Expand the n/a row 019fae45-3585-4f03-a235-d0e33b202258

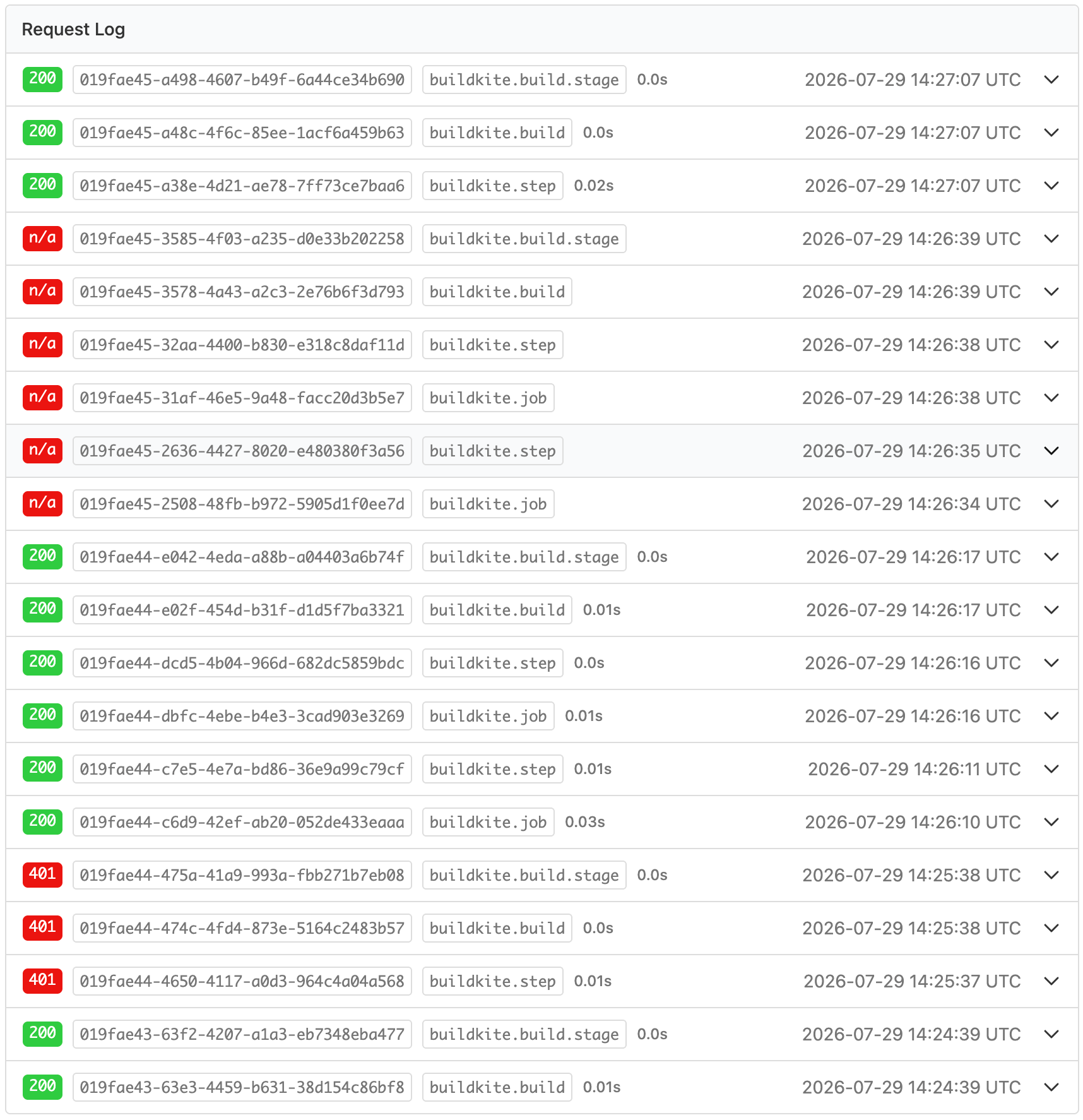pos(1051,239)
